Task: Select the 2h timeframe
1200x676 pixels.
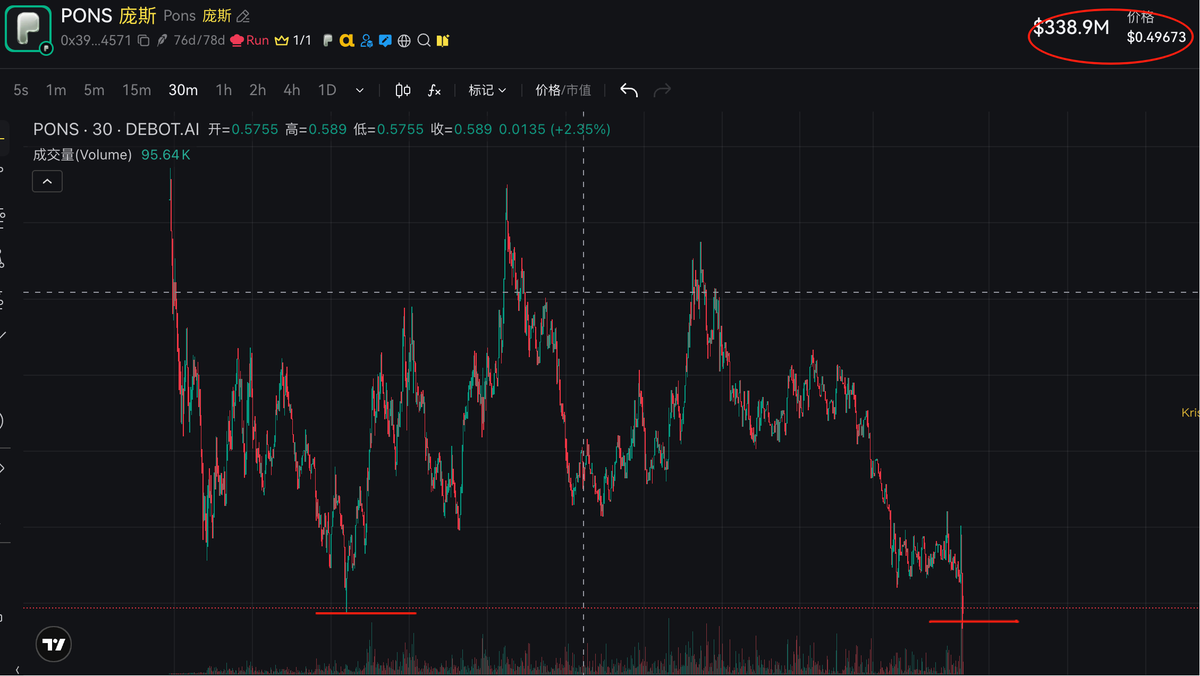Action: pos(258,90)
